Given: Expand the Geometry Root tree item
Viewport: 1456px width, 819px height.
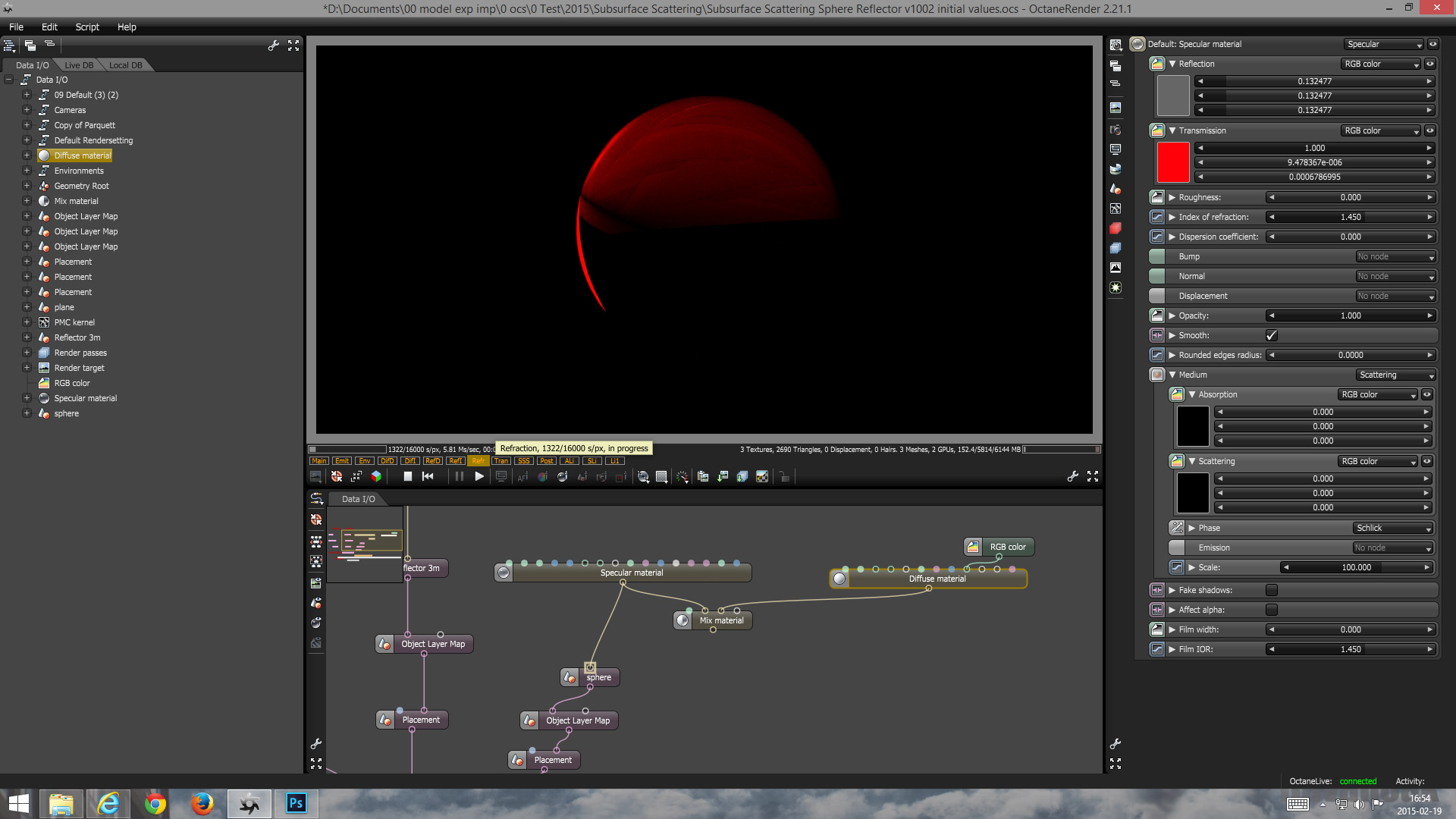Looking at the screenshot, I should (x=27, y=186).
